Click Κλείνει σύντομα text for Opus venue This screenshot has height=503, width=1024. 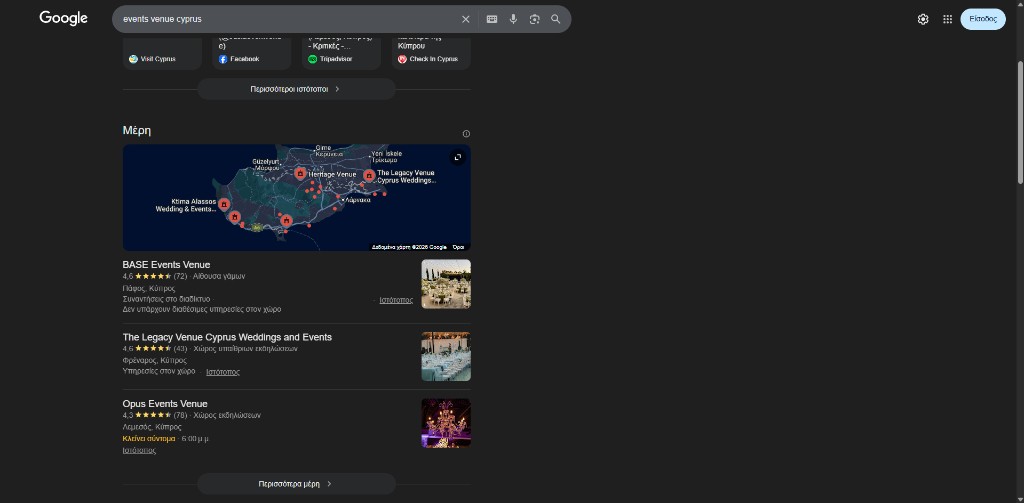149,438
